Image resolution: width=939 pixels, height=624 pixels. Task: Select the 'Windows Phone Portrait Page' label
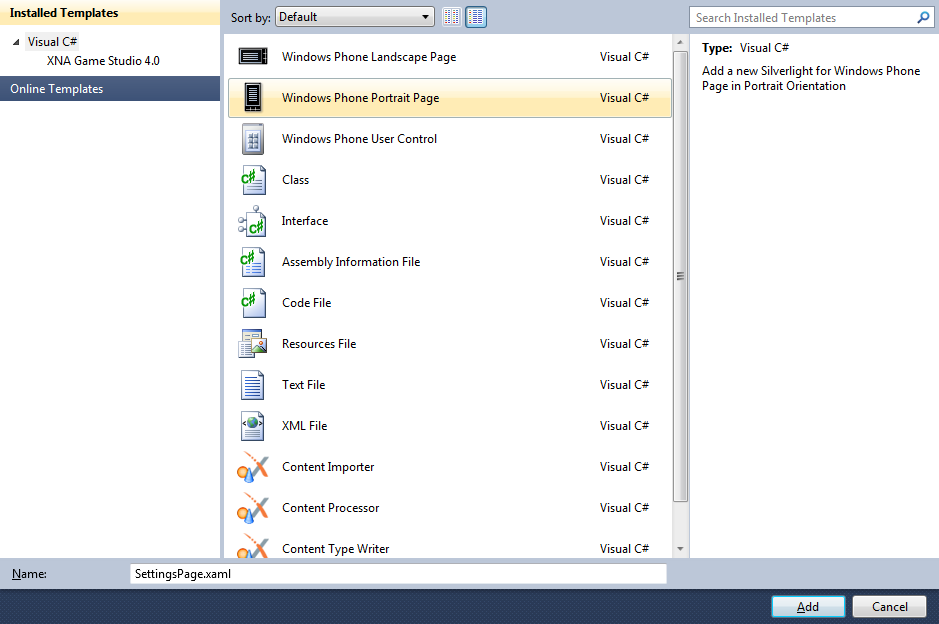[x=361, y=98]
